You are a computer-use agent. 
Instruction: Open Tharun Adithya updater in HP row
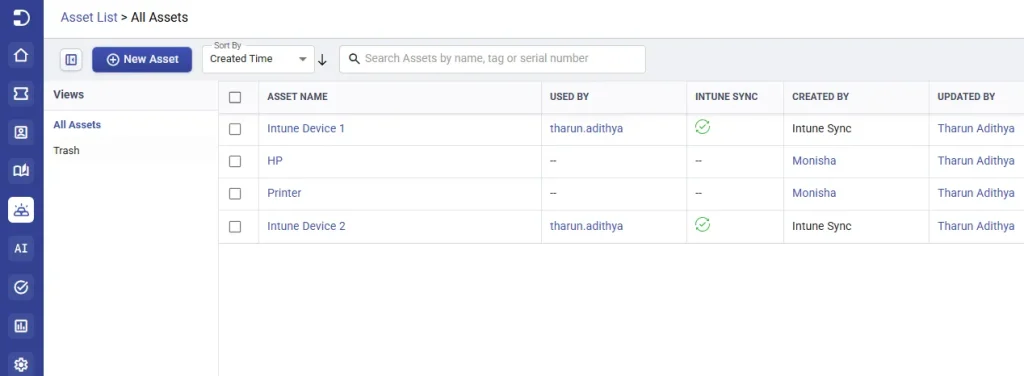pyautogui.click(x=976, y=161)
